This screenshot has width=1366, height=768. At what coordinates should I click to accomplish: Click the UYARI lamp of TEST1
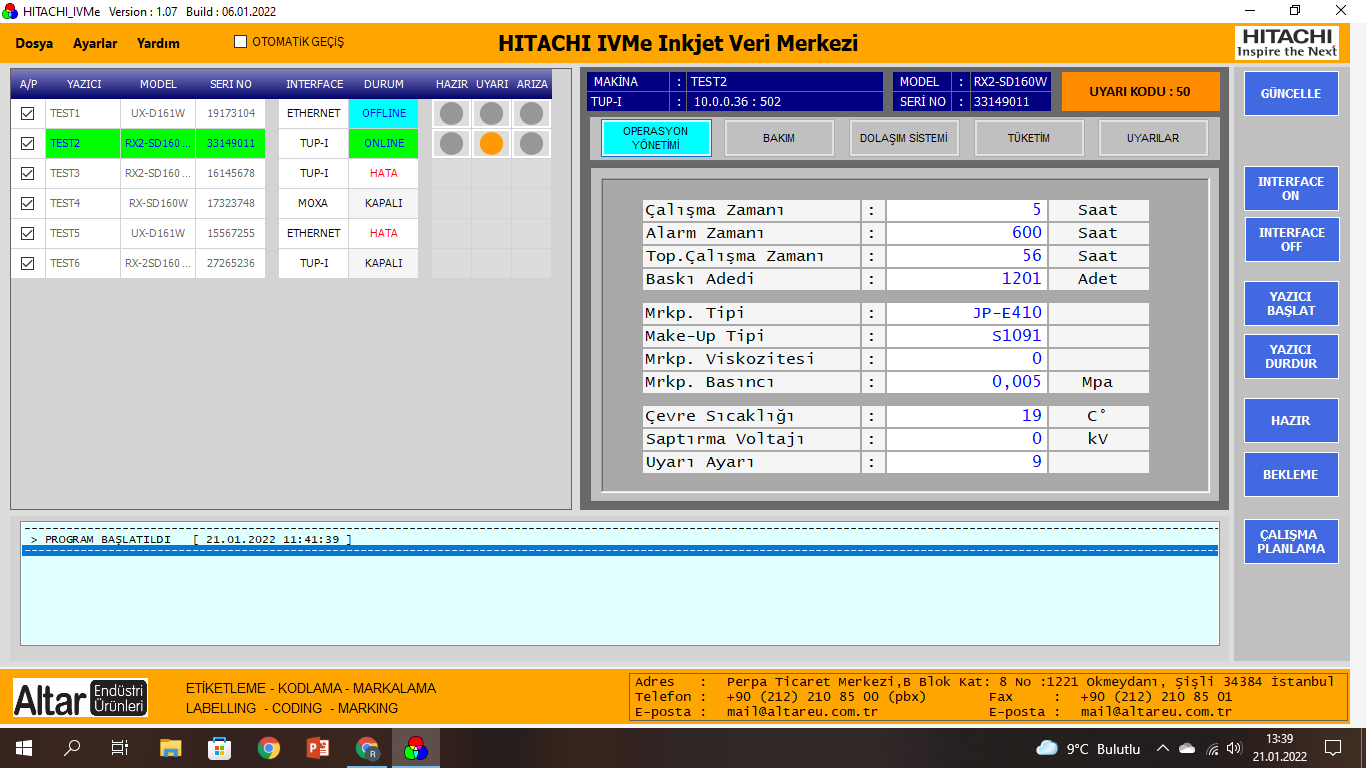[491, 113]
